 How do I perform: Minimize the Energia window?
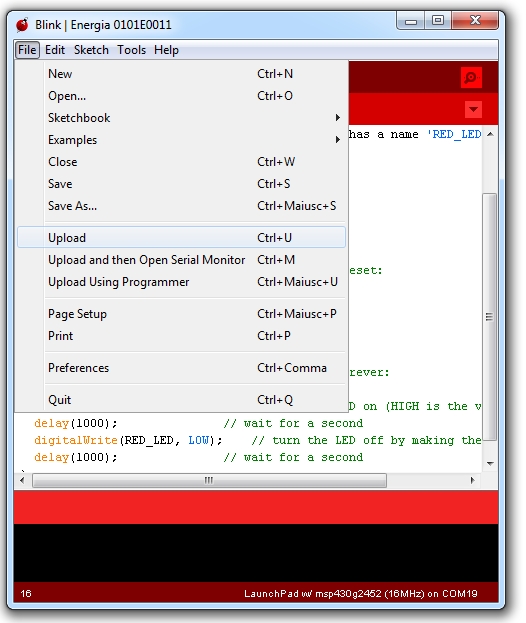pos(411,21)
